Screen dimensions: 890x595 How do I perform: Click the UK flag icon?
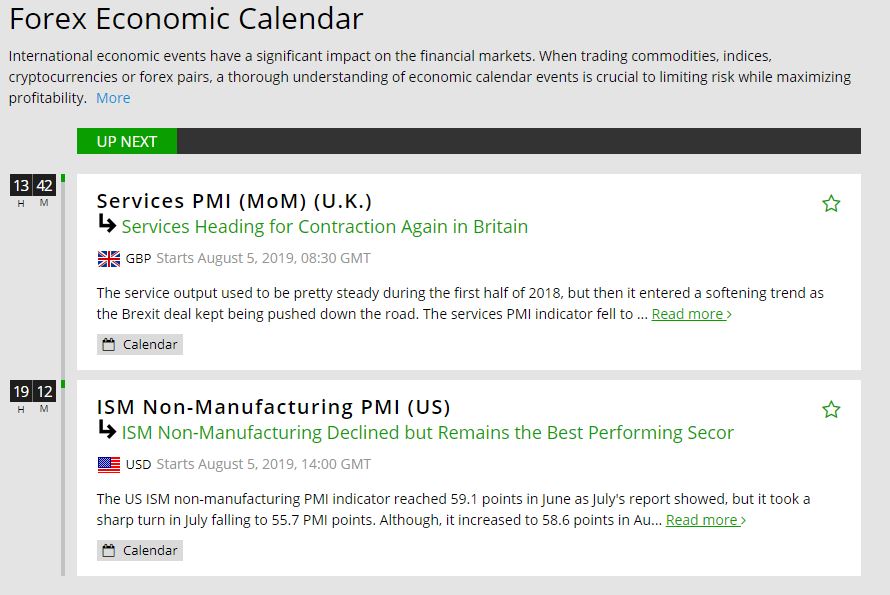(109, 259)
